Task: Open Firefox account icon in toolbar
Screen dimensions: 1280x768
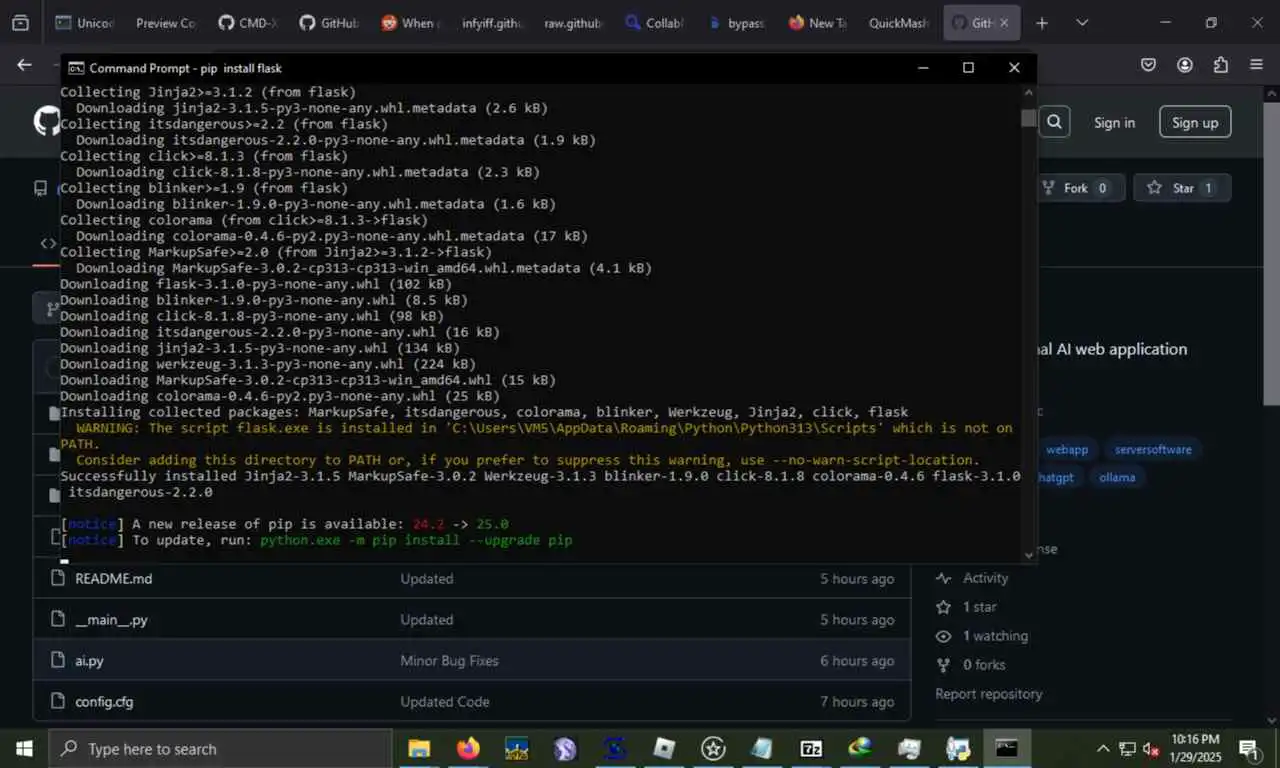Action: [x=1185, y=65]
